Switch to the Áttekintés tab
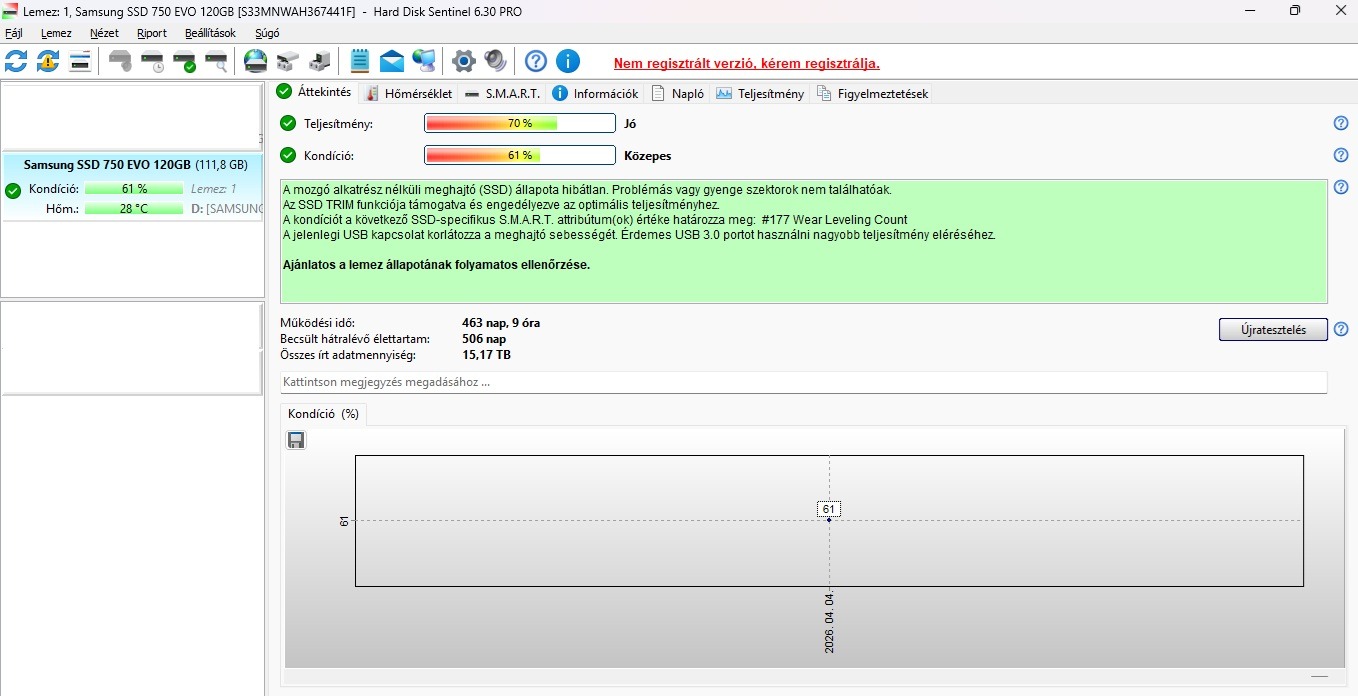The image size is (1358, 696). click(314, 92)
